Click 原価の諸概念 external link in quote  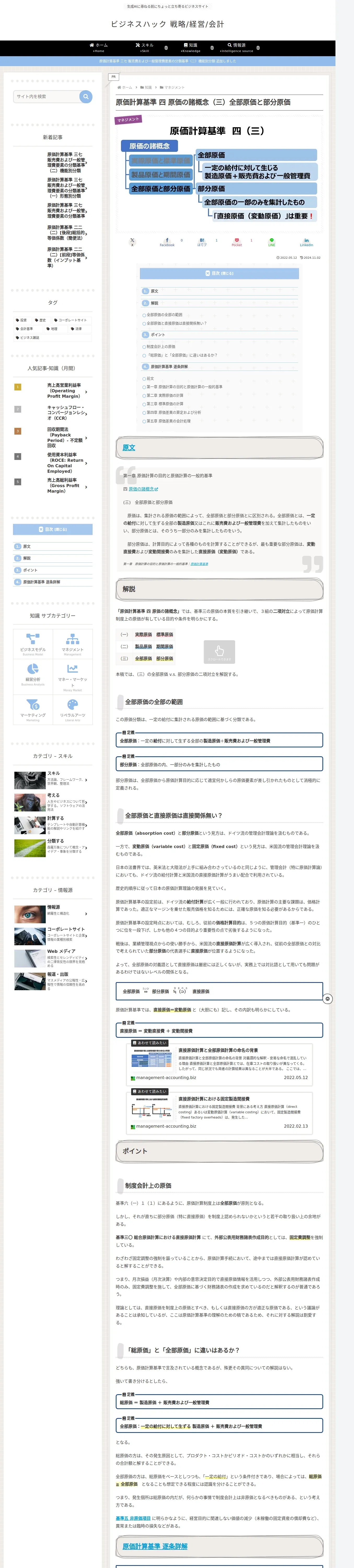pos(143,489)
